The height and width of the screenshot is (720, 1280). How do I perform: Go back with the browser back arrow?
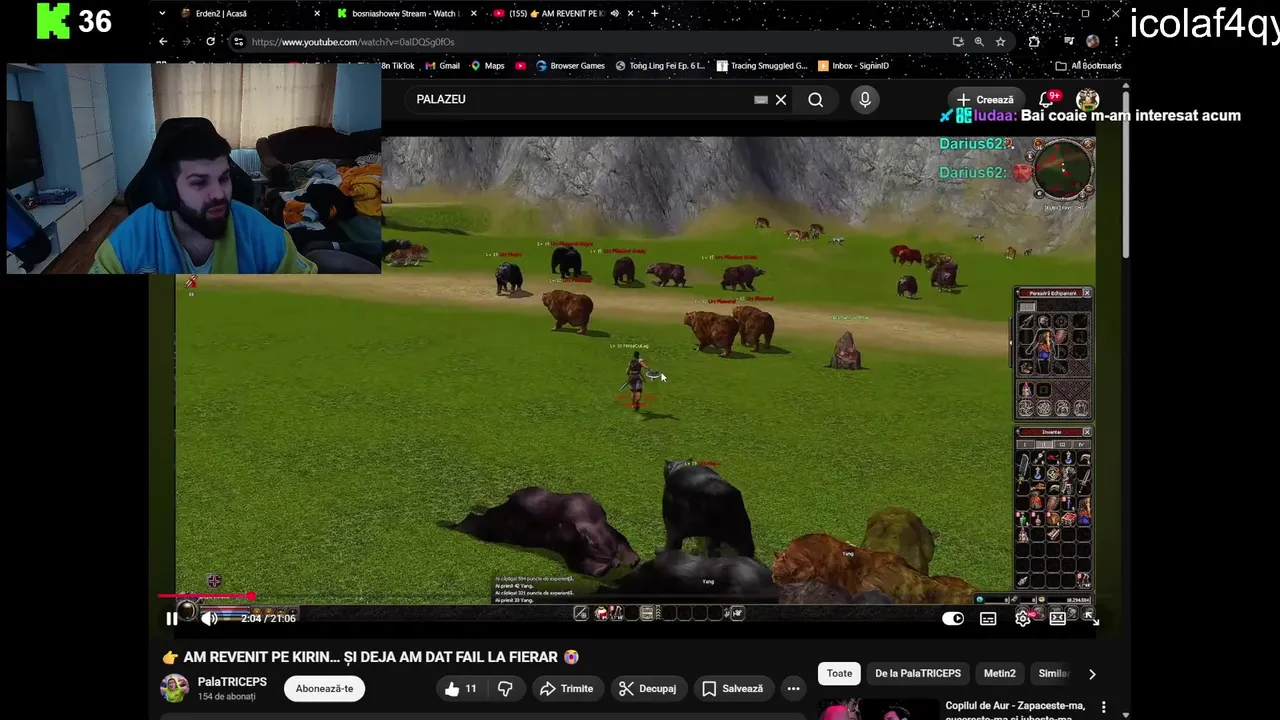(163, 41)
